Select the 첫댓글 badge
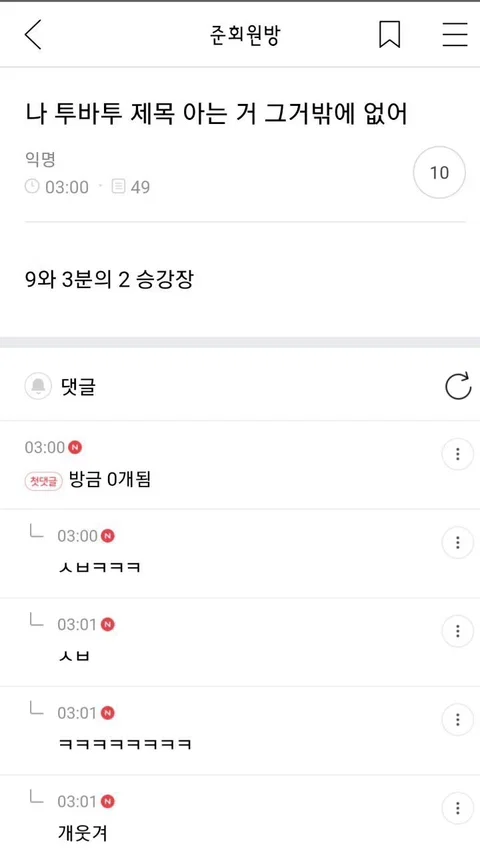480x853 pixels. (44, 481)
